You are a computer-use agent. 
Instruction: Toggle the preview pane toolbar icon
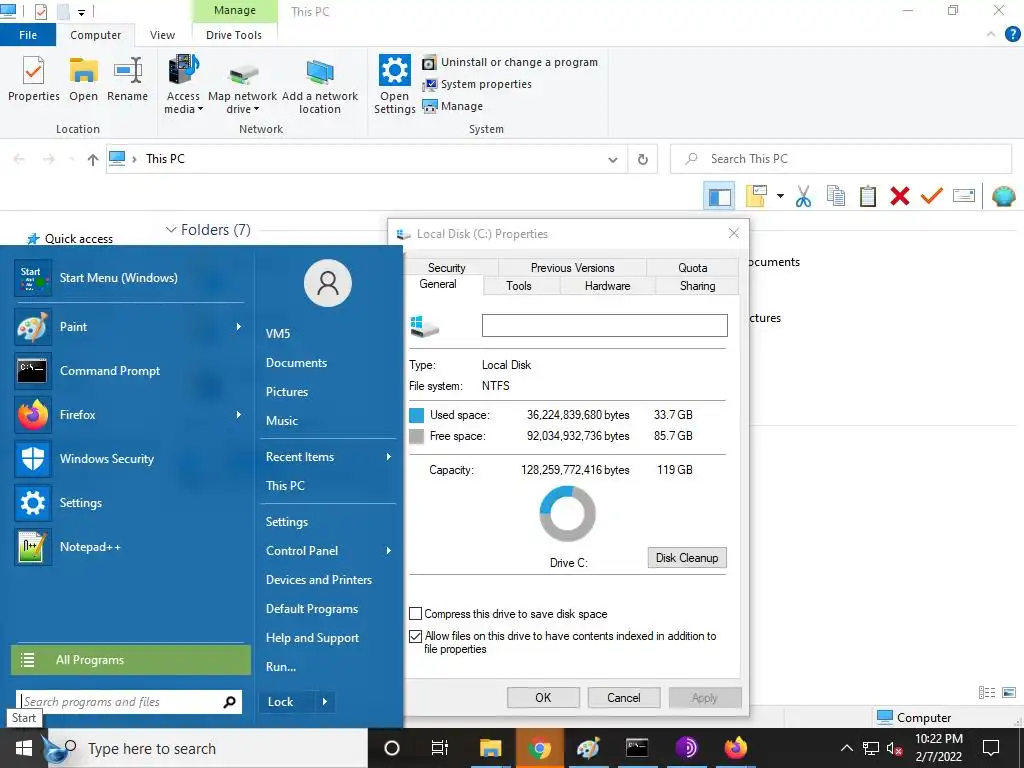coord(719,196)
